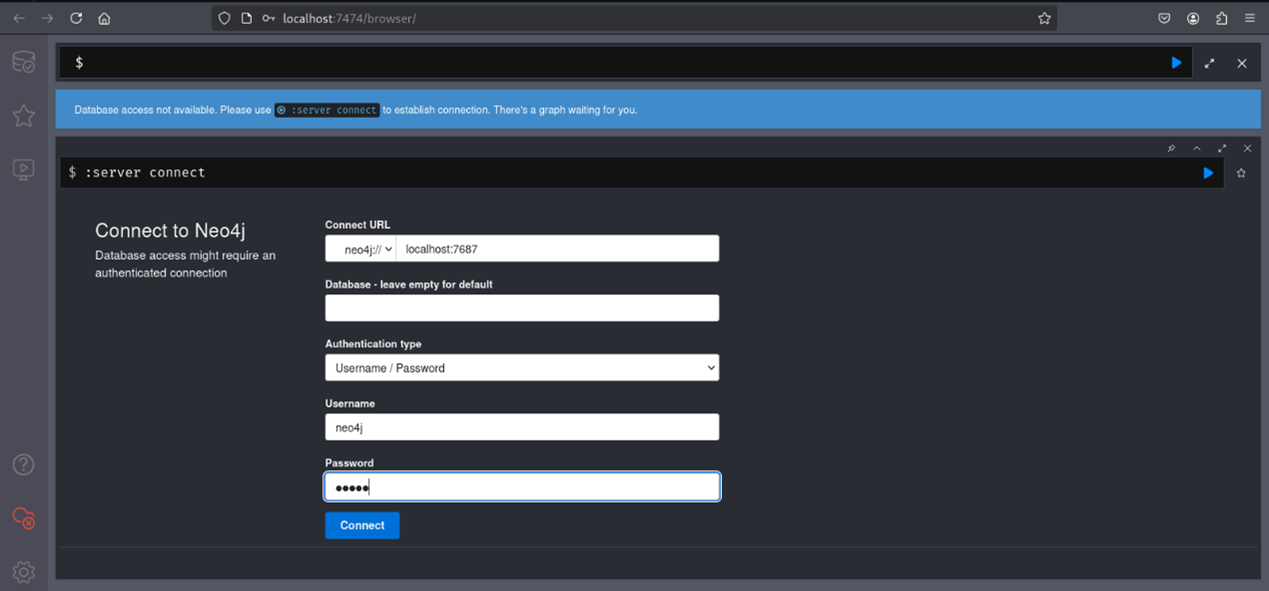Open the Neo4j Browser settings gear

23,571
